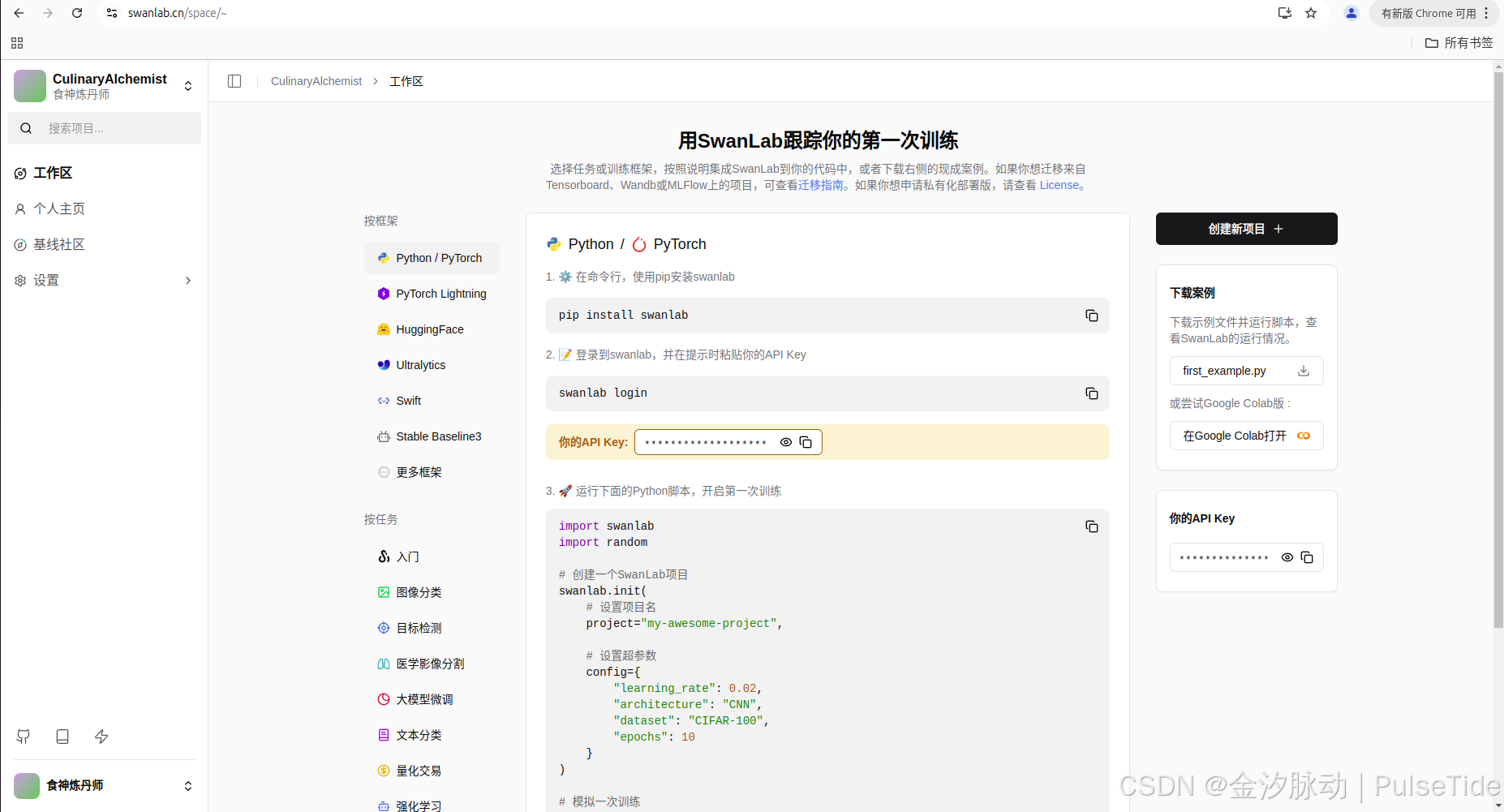Viewport: 1504px width, 812px height.
Task: Select 图像分类 task
Action: [432, 592]
